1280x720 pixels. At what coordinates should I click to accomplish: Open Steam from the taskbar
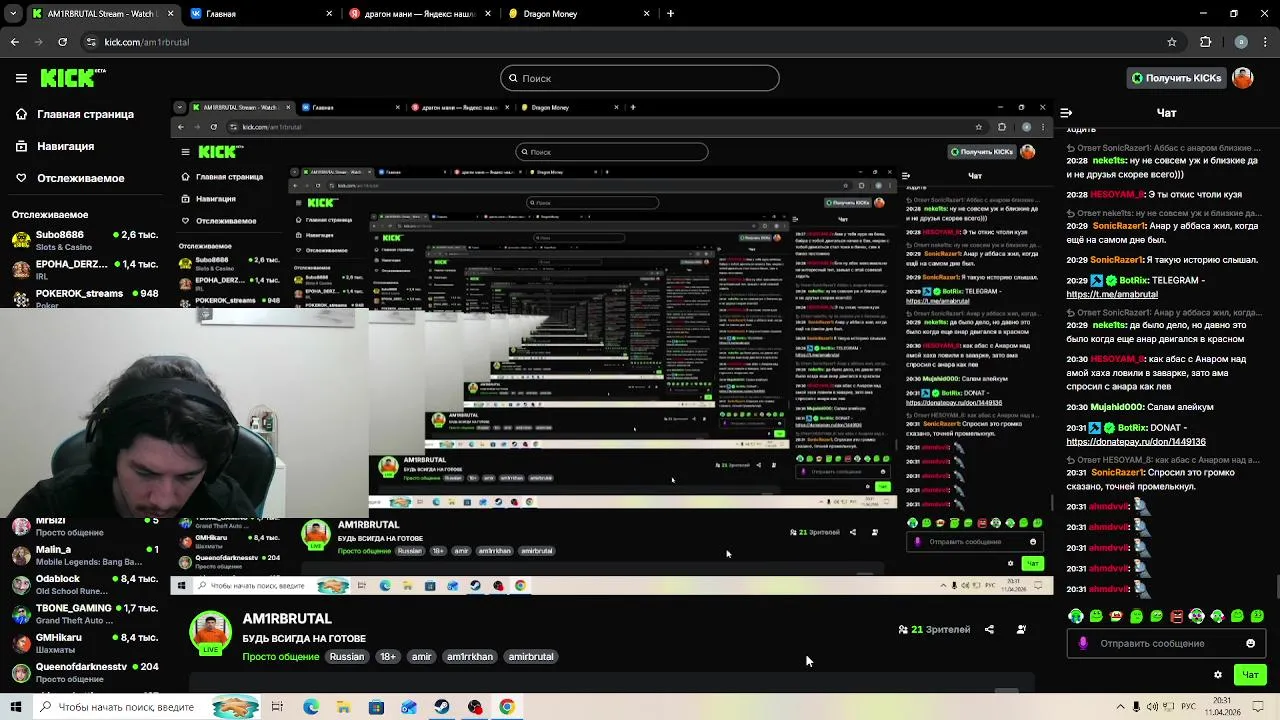[x=442, y=707]
